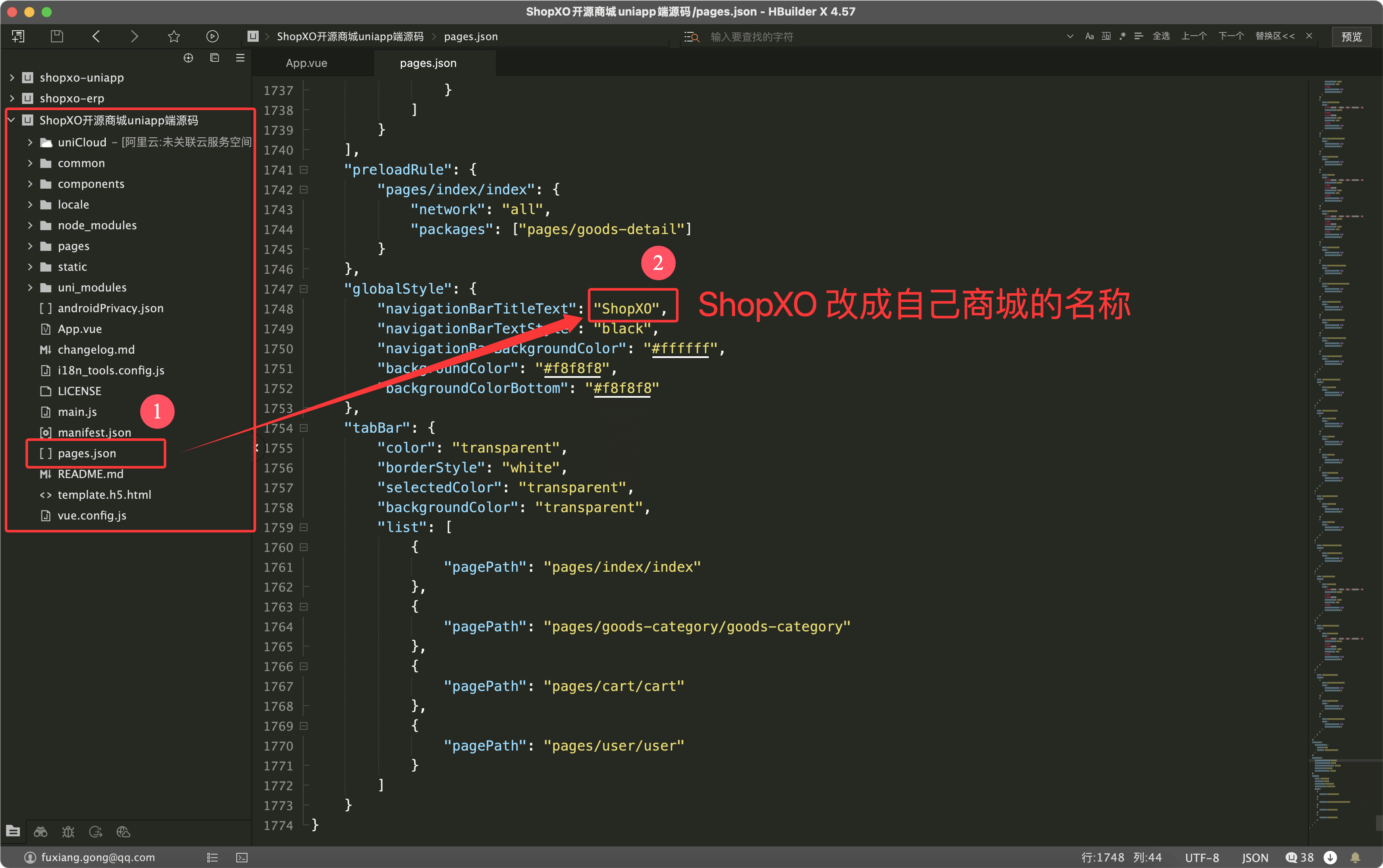This screenshot has width=1383, height=868.
Task: Click the JSON language mode in status bar
Action: pos(1255,858)
